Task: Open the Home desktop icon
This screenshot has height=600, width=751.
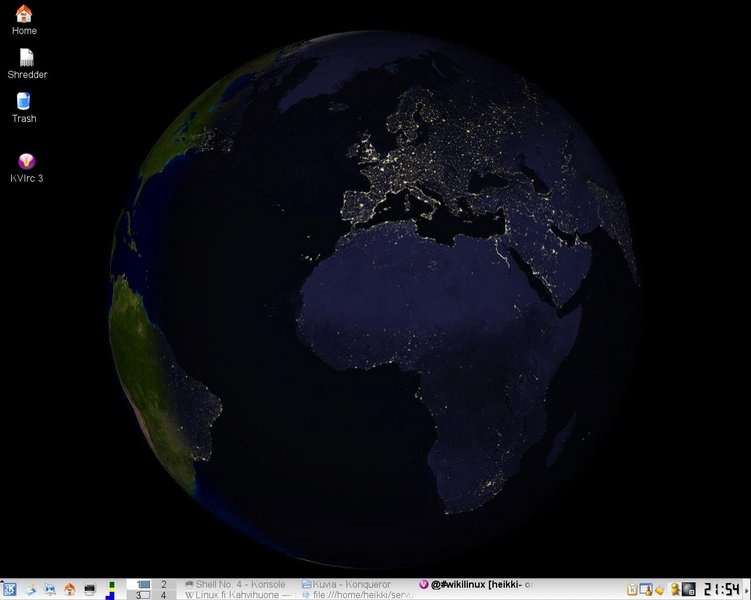Action: 24,14
